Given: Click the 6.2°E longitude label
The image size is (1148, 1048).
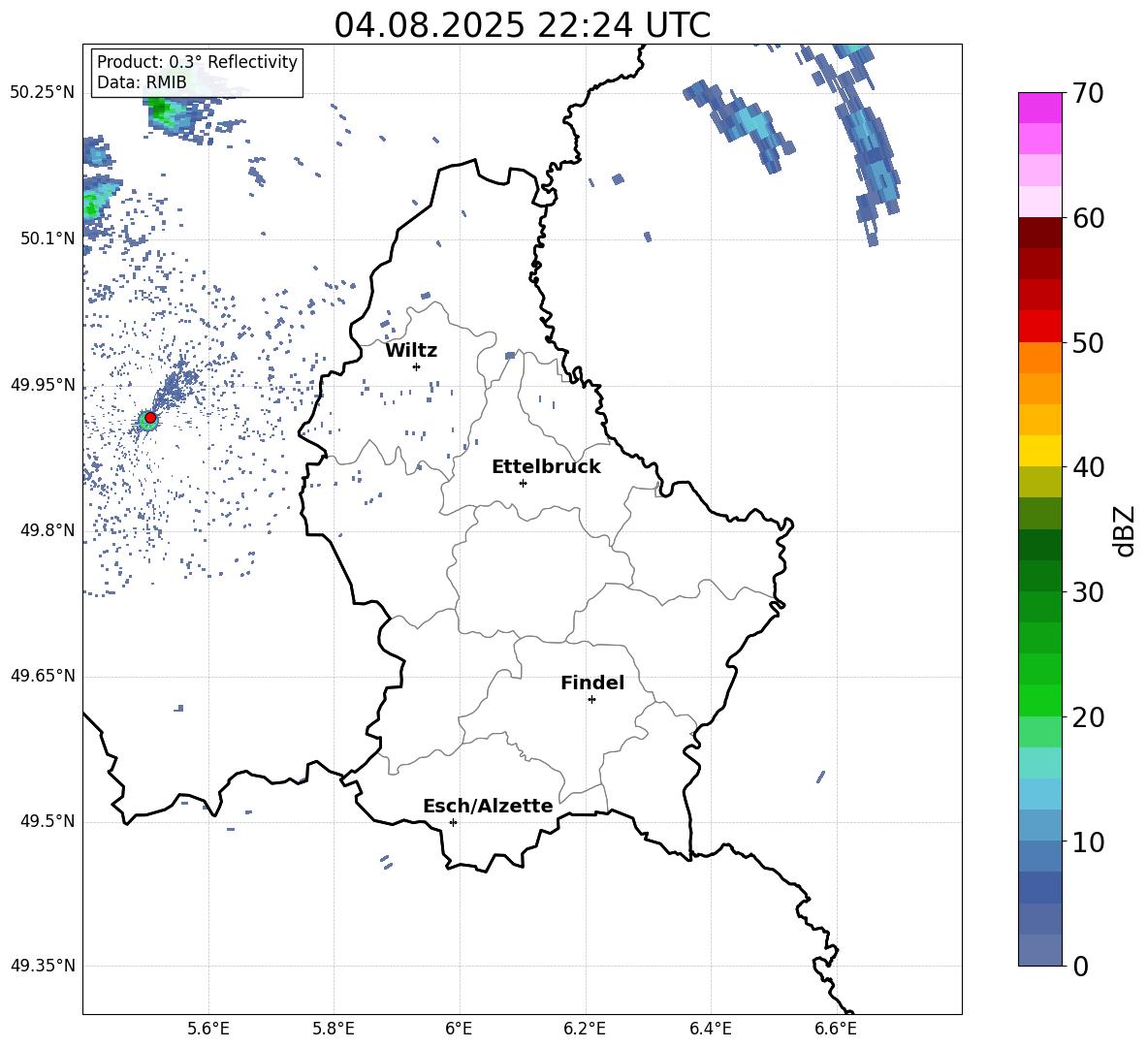Looking at the screenshot, I should [585, 1029].
